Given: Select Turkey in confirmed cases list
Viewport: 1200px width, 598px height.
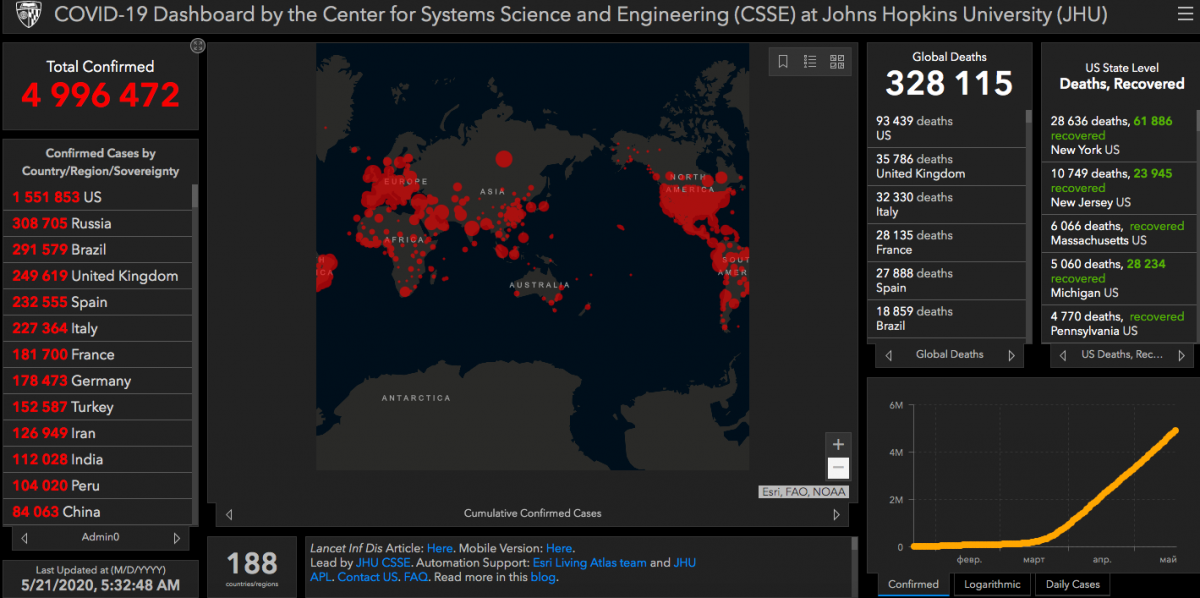Looking at the screenshot, I should click(97, 407).
